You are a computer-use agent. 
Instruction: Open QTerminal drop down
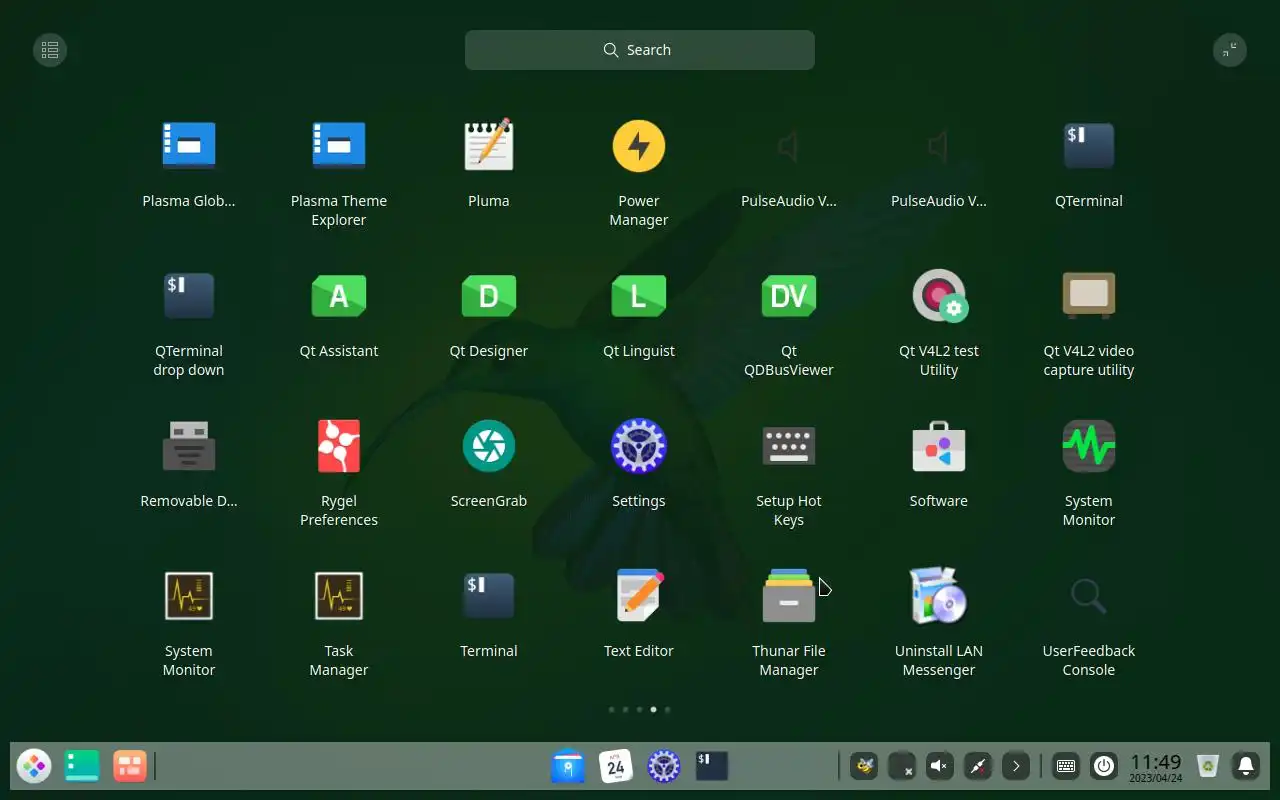pos(189,296)
